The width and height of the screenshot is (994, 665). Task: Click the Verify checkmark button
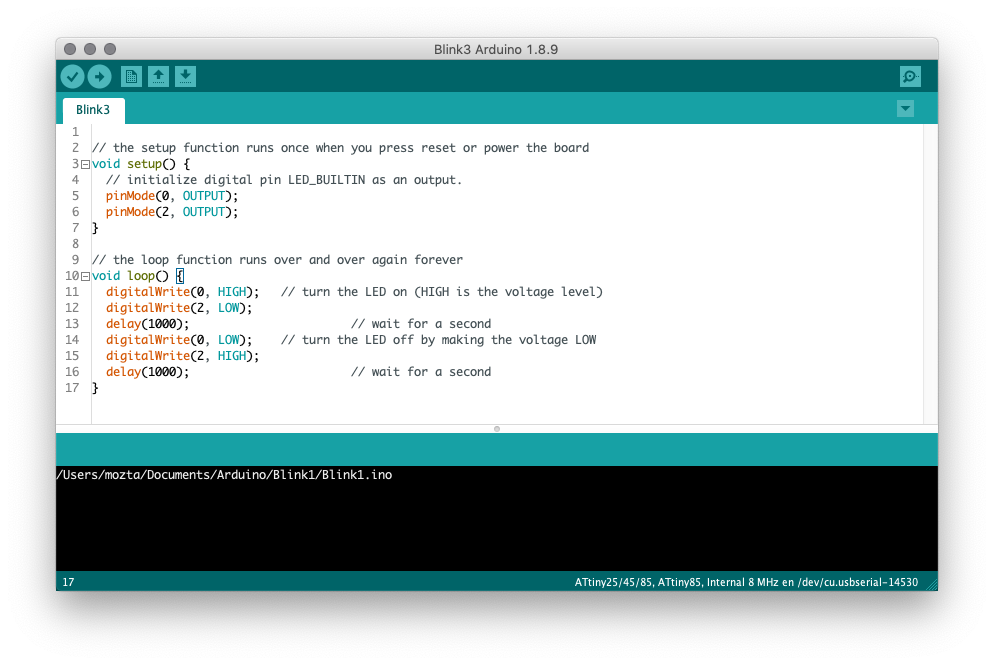(73, 77)
